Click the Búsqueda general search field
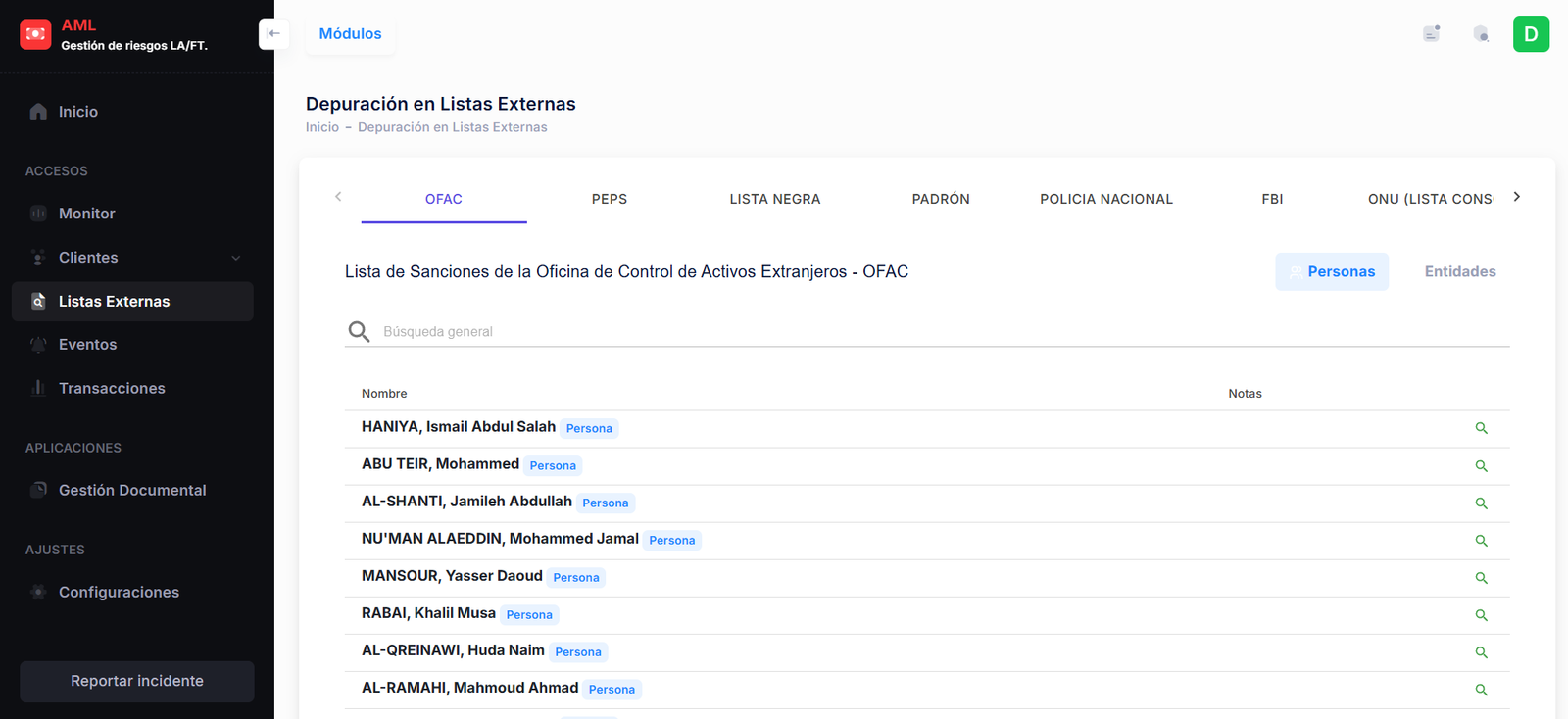1568x719 pixels. [941, 331]
